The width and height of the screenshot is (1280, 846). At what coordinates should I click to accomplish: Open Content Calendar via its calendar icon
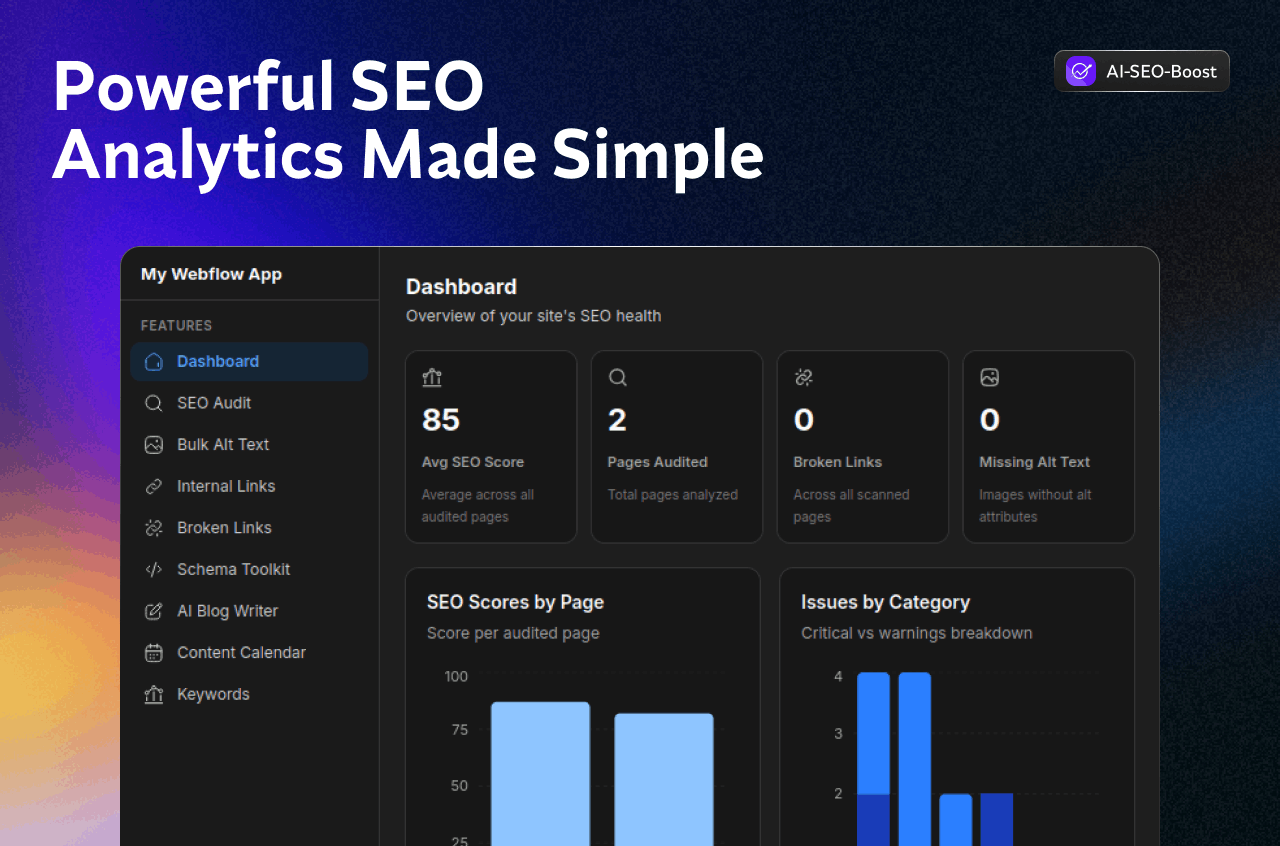pyautogui.click(x=154, y=652)
